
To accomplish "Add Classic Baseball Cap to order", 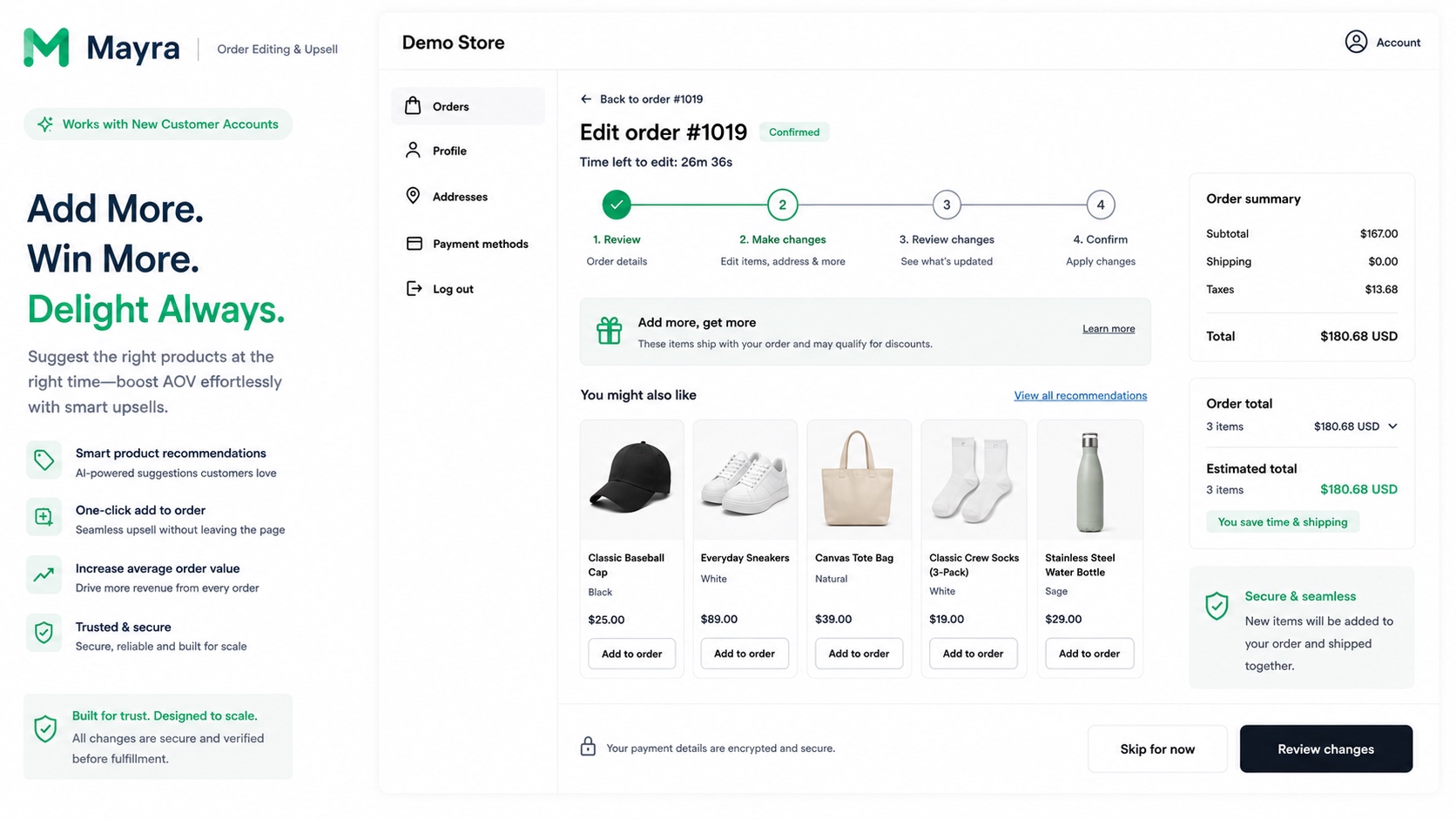I will (x=631, y=654).
